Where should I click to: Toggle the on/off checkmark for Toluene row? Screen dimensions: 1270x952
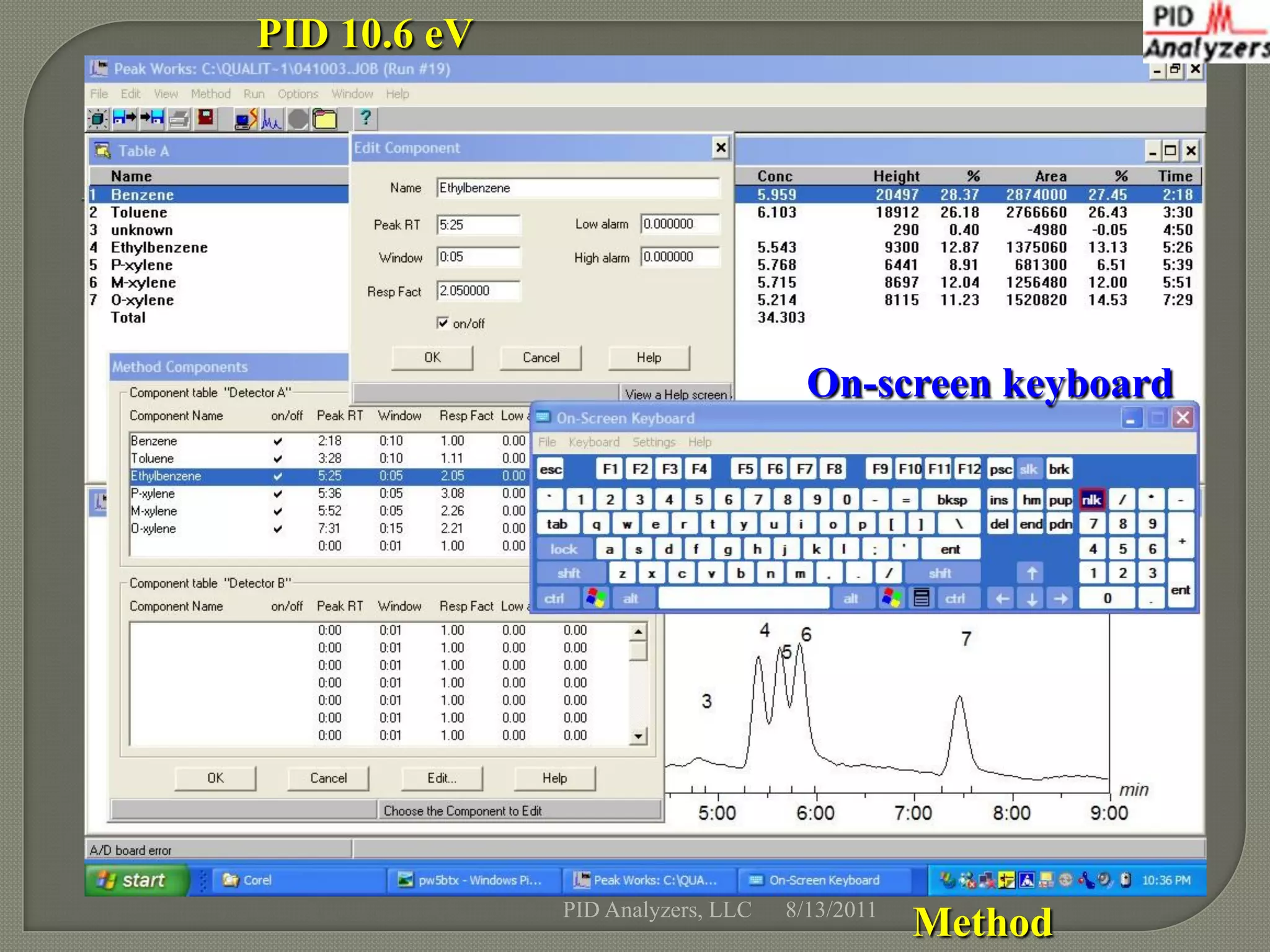tap(278, 459)
